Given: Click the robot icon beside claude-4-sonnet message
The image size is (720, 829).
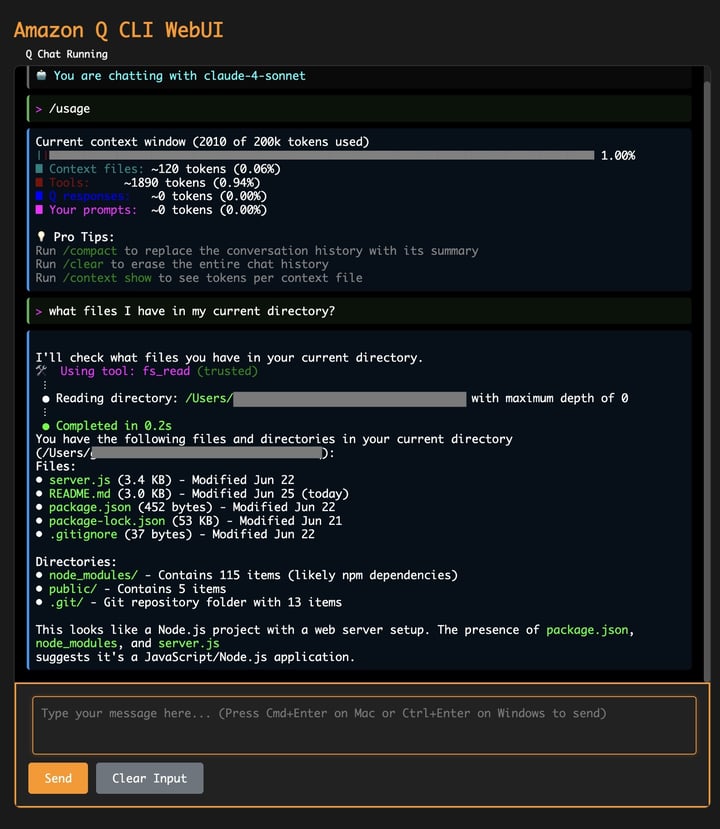Looking at the screenshot, I should pos(41,76).
